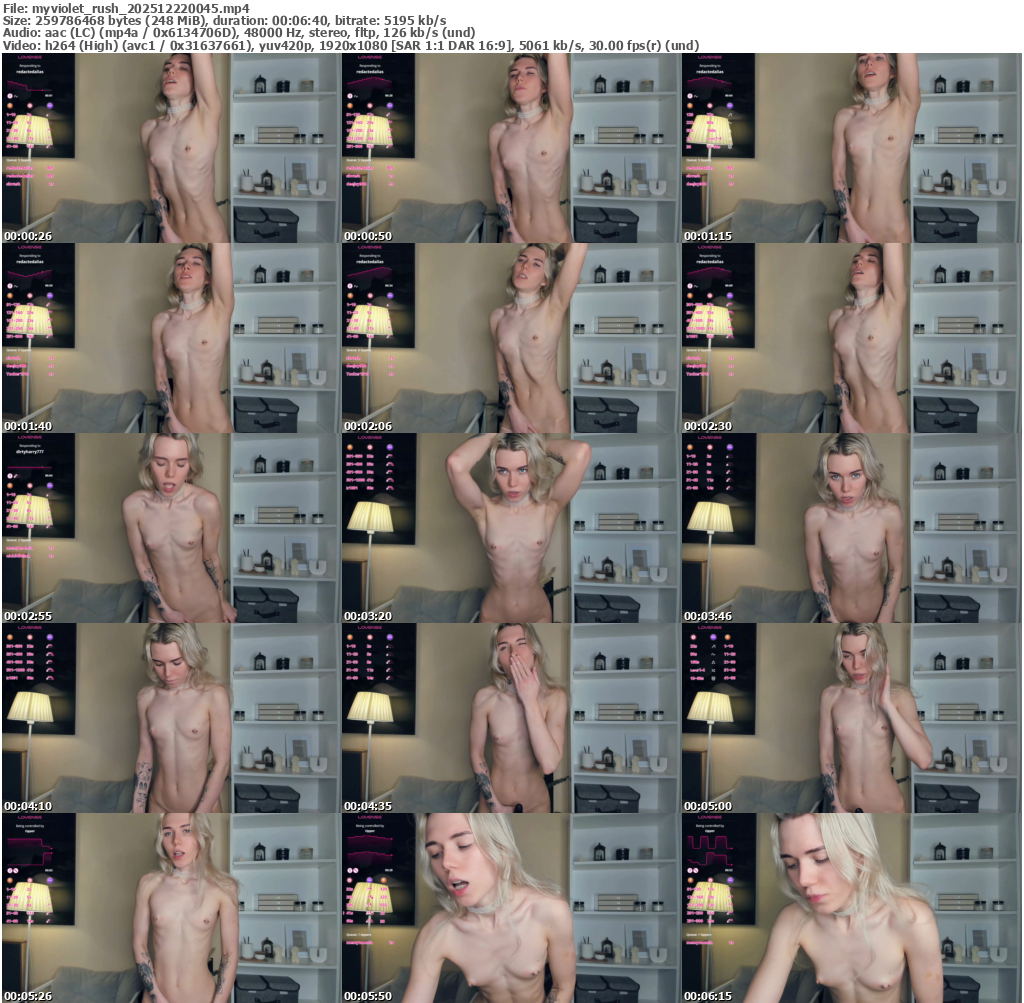
Task: Open the thumbnail timestamped 00:00:26
Action: coord(170,148)
